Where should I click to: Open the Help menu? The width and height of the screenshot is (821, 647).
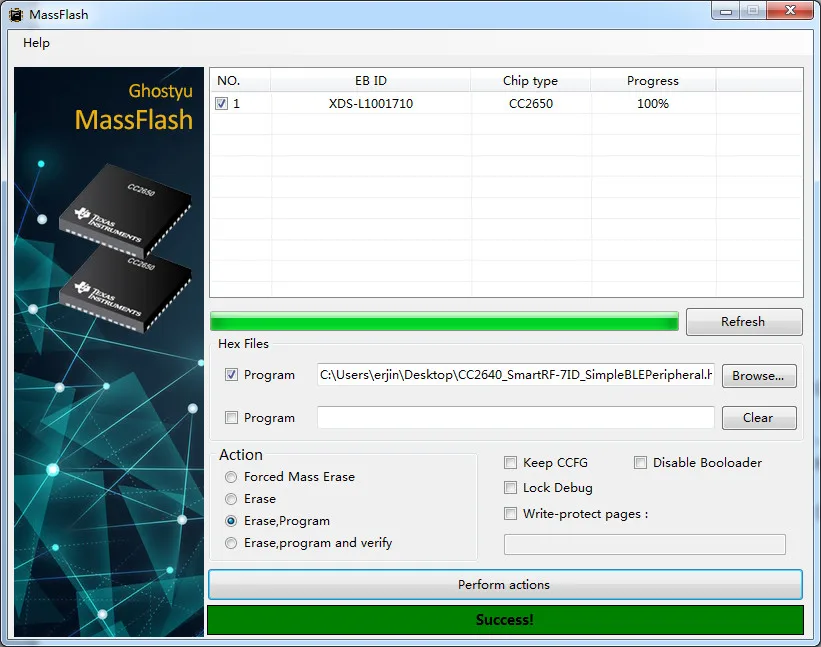[x=36, y=43]
